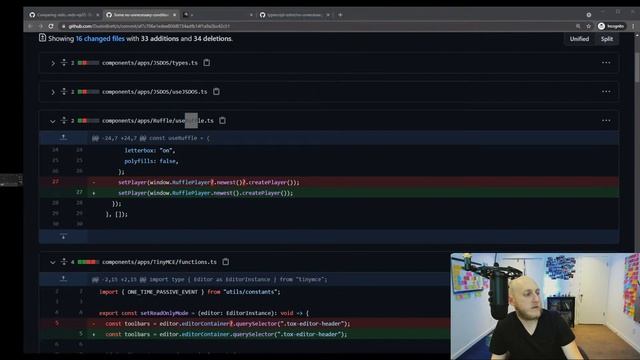Open components/apps/TinyMCE/functions.ts file link
640x360 pixels.
159,262
